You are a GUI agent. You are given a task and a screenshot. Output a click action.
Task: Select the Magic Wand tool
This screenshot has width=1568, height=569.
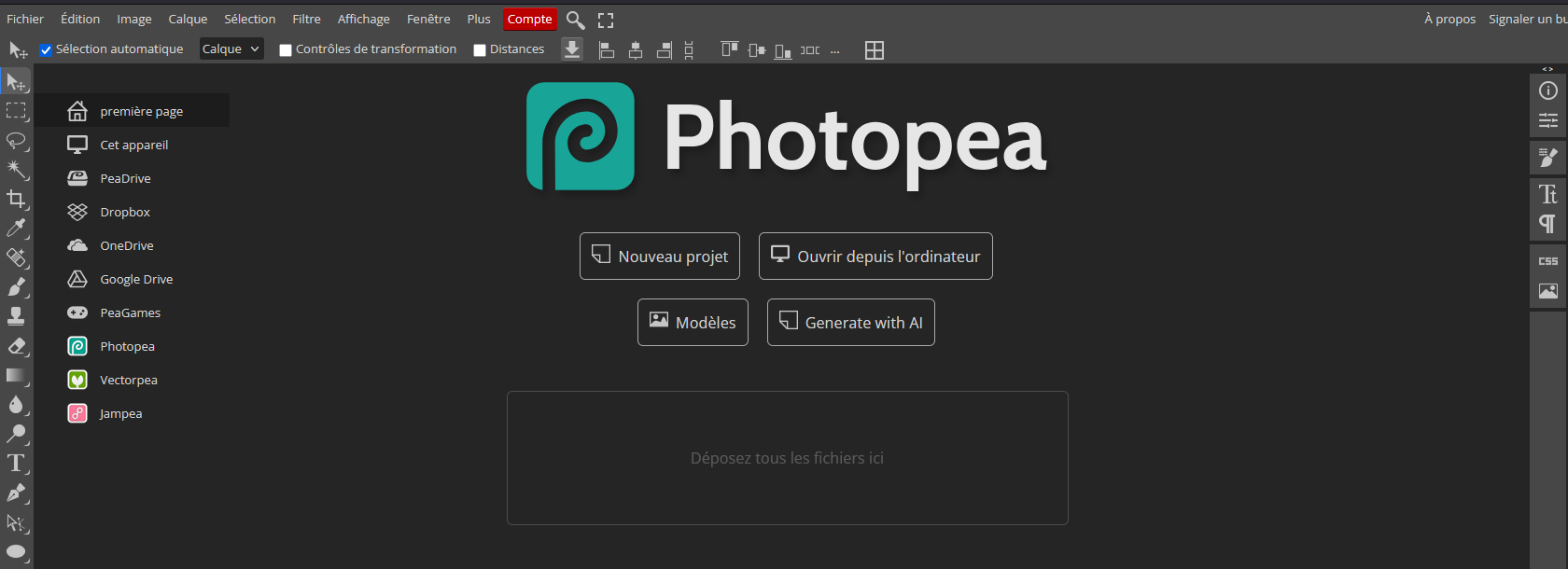click(16, 170)
